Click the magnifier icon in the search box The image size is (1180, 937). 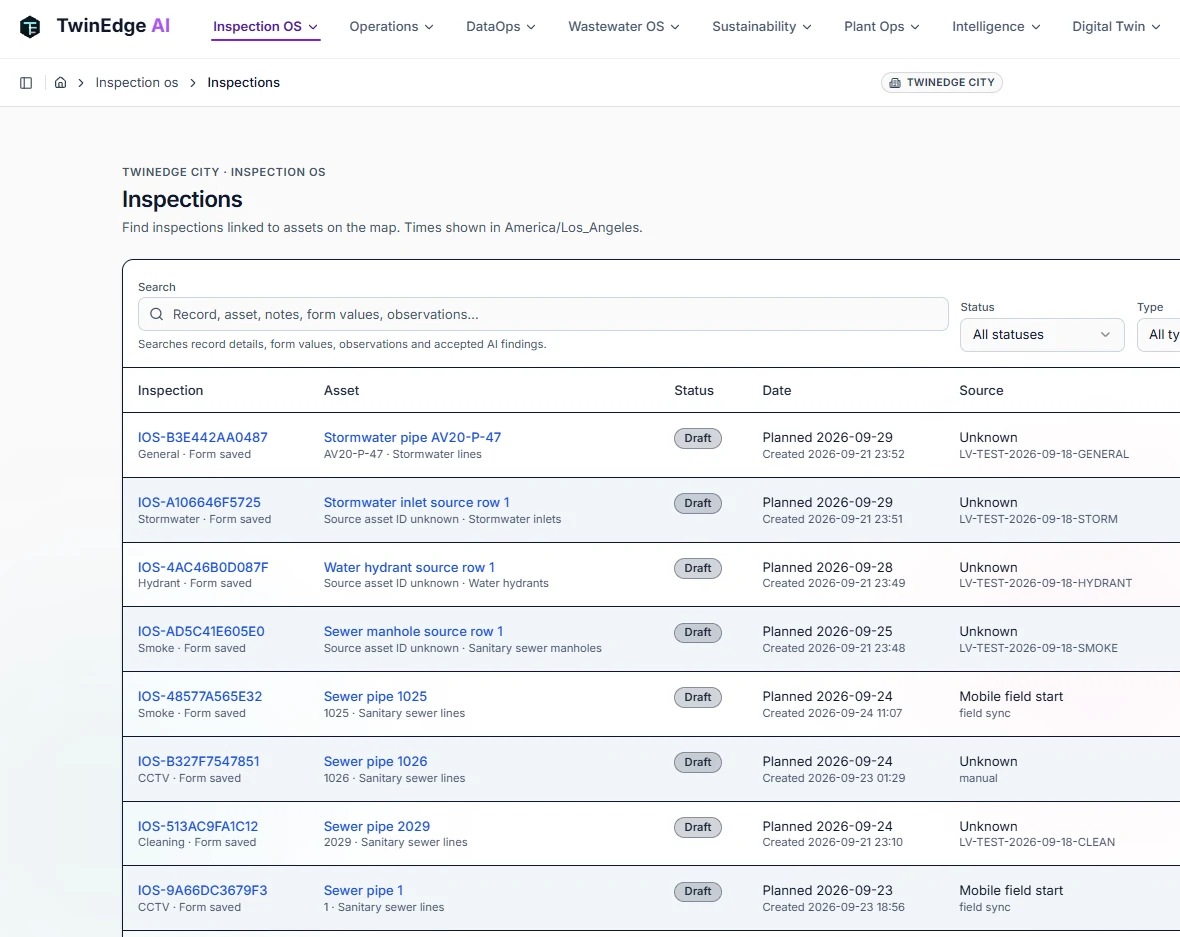tap(157, 315)
